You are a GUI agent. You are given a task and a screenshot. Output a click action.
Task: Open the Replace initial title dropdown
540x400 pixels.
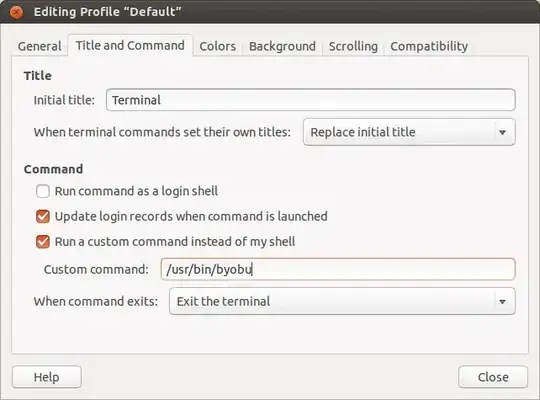click(x=409, y=132)
